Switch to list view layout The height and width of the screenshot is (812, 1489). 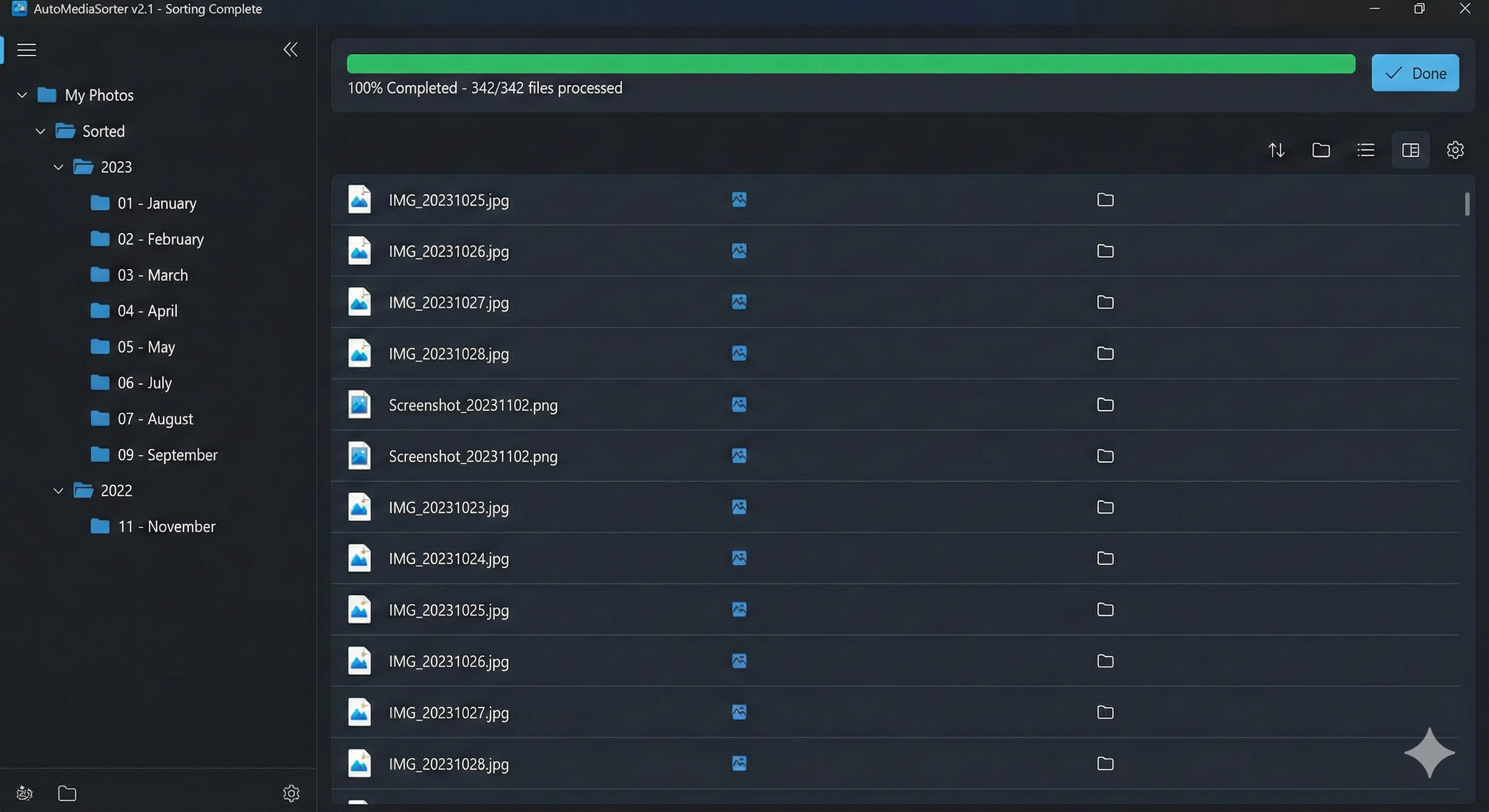pyautogui.click(x=1366, y=150)
